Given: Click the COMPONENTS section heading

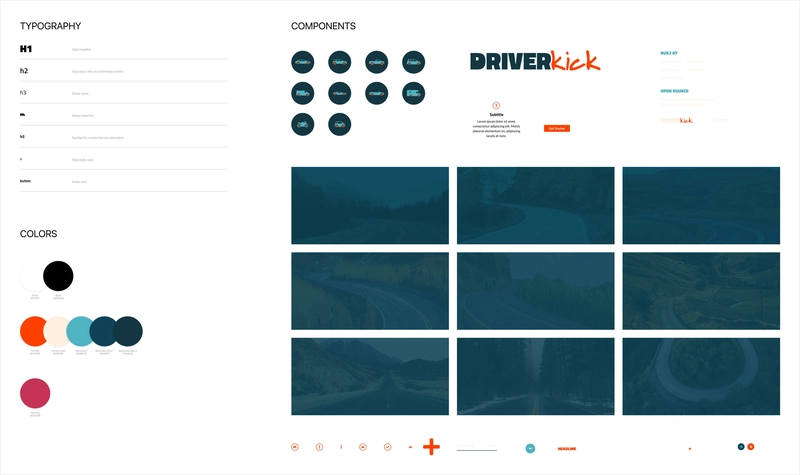Looking at the screenshot, I should [323, 26].
